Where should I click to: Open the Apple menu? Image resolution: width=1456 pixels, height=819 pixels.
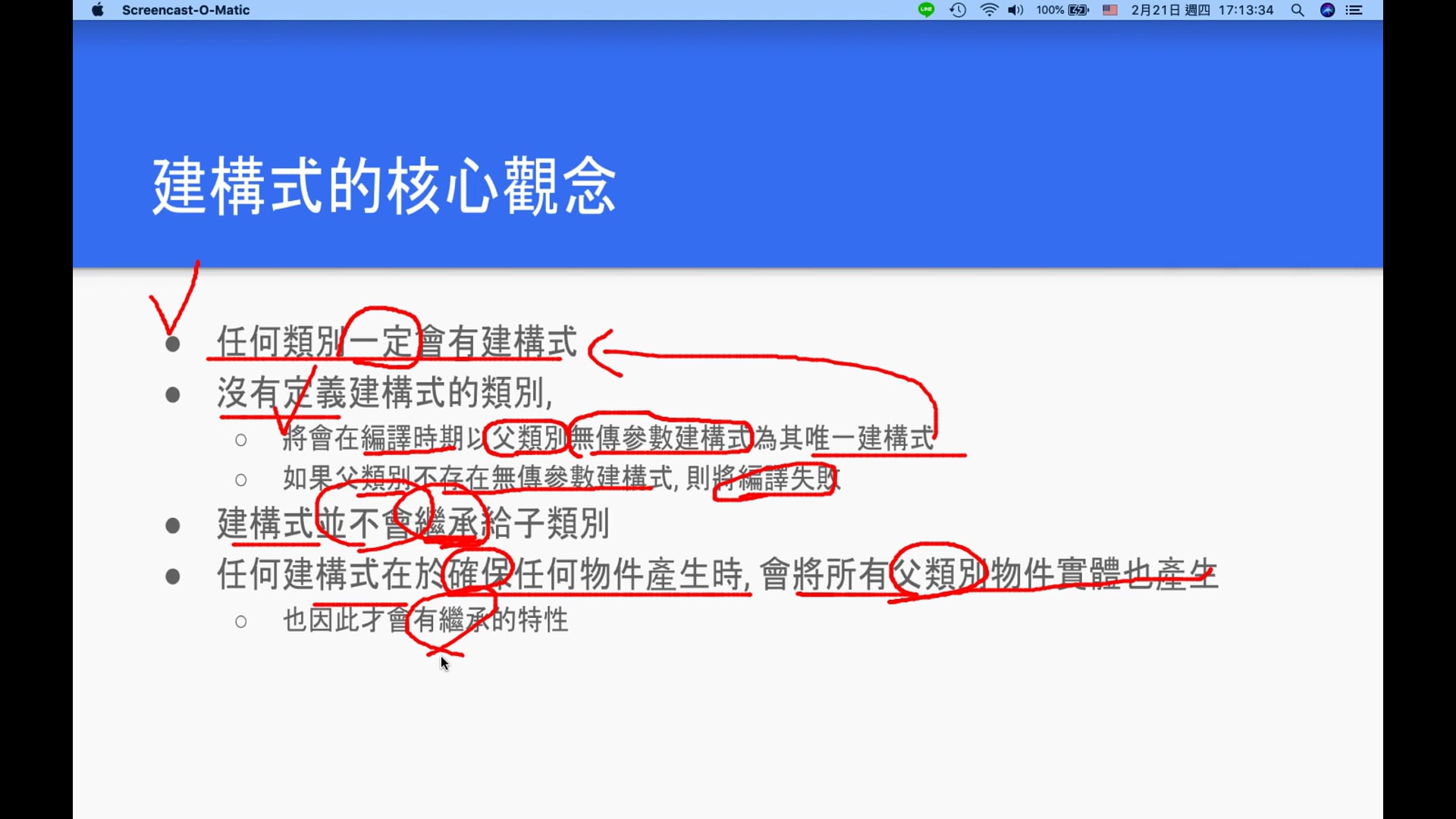[x=98, y=10]
